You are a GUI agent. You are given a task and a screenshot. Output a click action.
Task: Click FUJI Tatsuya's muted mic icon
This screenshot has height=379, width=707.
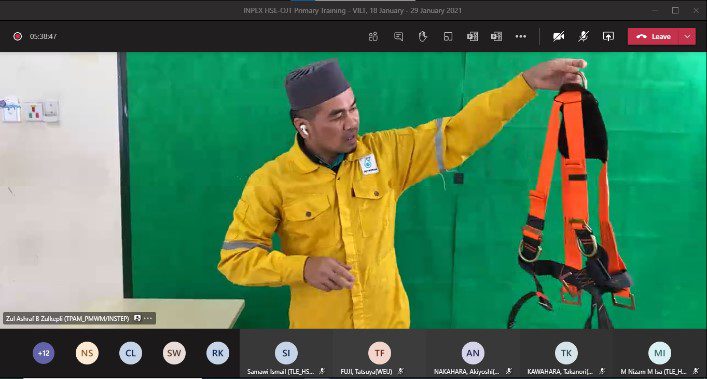tap(400, 371)
